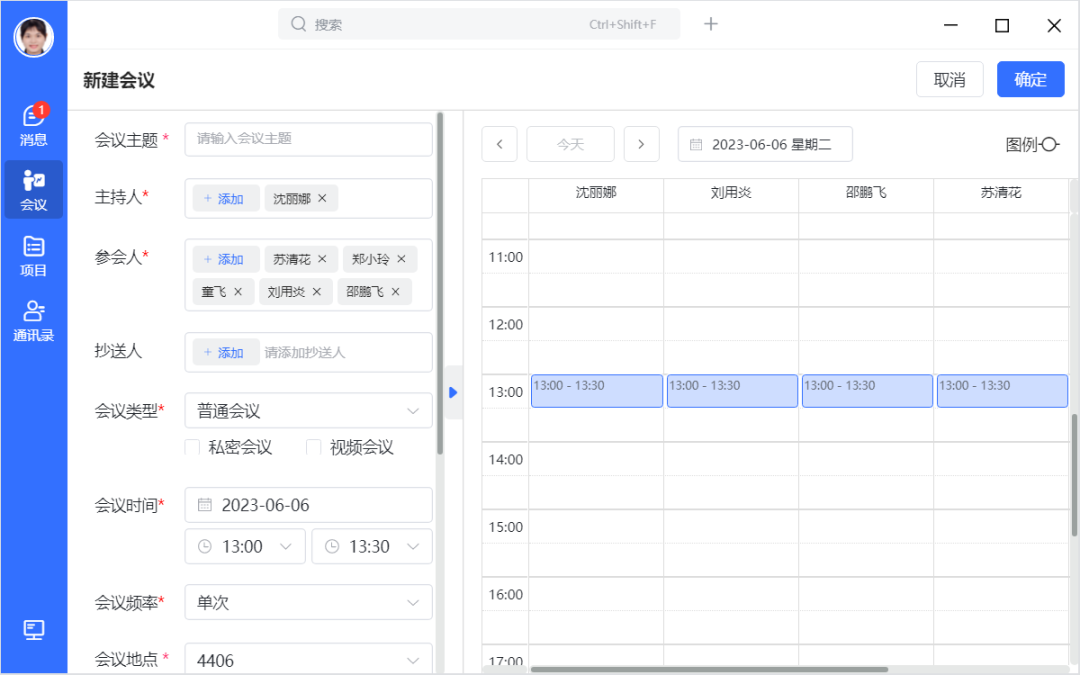Click the plus icon beside search
1080x675 pixels.
tap(711, 24)
